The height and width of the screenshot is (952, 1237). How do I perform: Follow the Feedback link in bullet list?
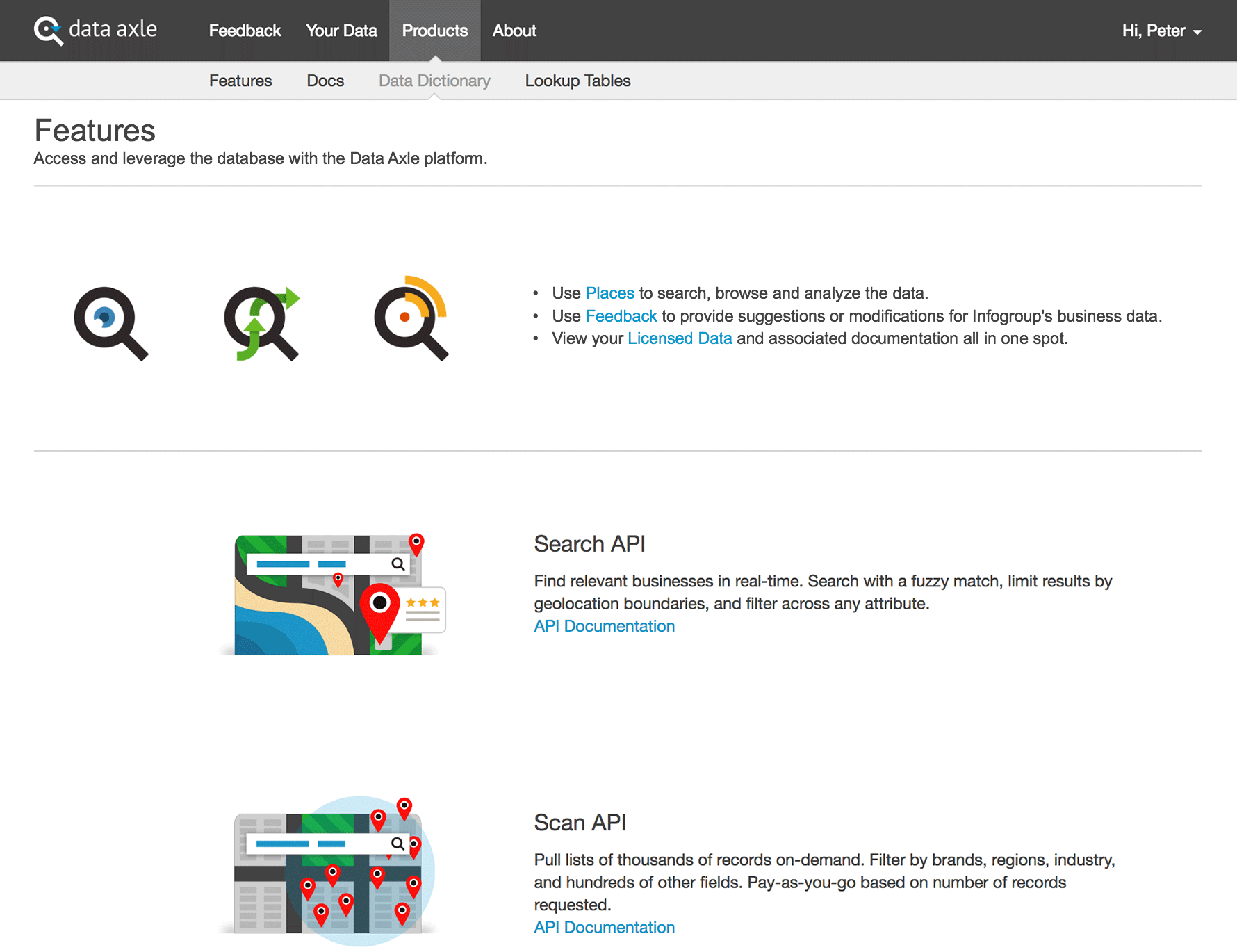click(621, 316)
